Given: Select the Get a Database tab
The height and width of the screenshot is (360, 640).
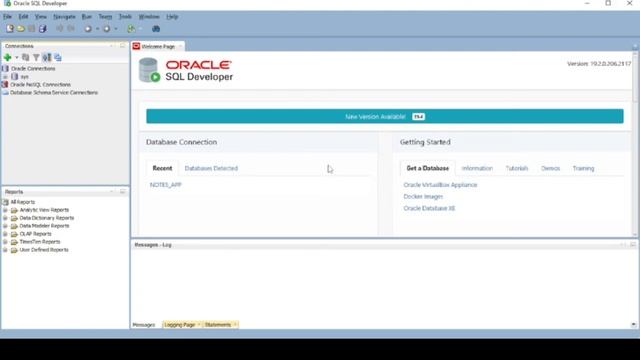Looking at the screenshot, I should click(x=427, y=168).
